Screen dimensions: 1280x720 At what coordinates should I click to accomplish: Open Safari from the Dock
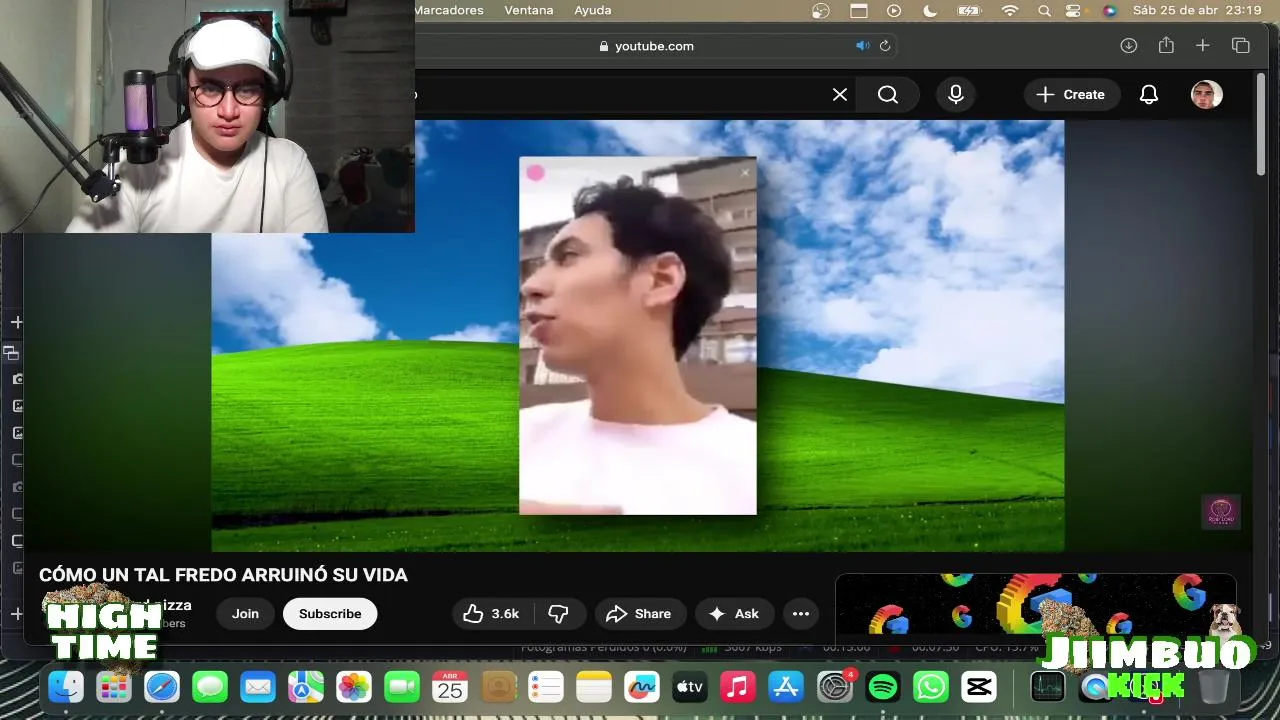(x=162, y=687)
